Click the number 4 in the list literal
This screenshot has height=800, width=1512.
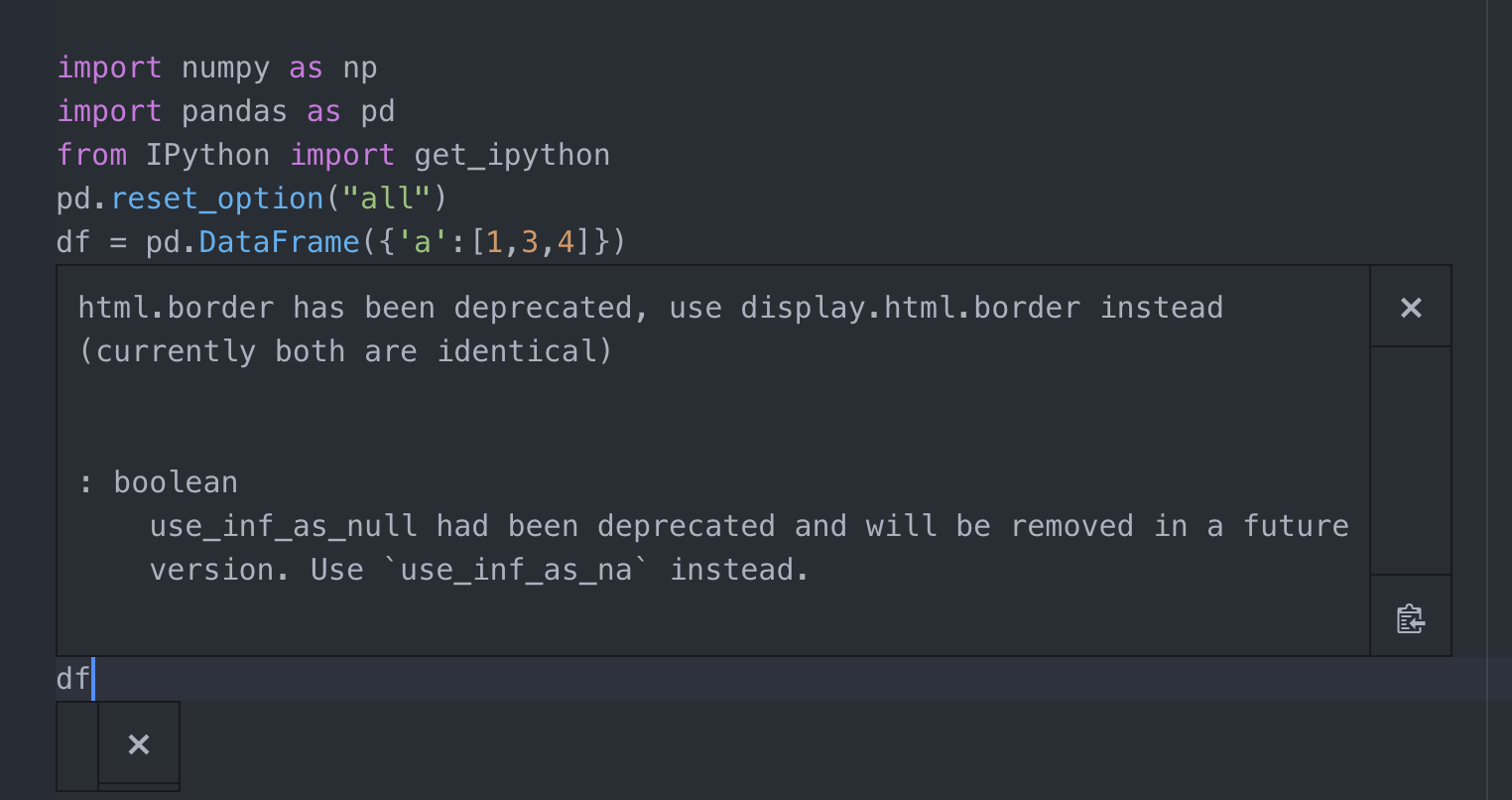[x=567, y=241]
